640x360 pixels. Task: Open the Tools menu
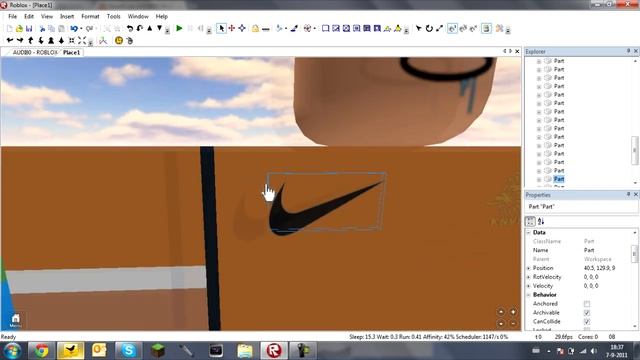(113, 16)
